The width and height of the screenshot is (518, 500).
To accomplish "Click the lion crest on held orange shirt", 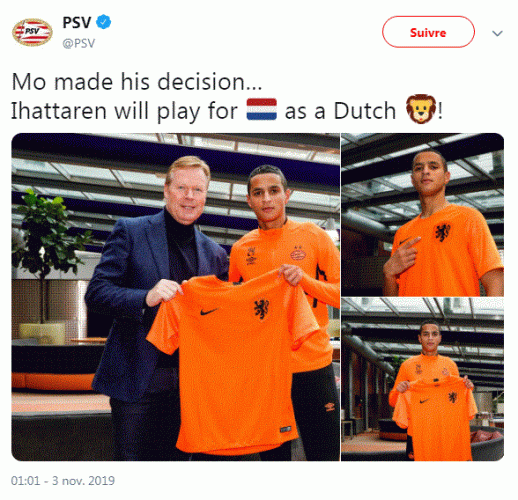I will (x=262, y=309).
